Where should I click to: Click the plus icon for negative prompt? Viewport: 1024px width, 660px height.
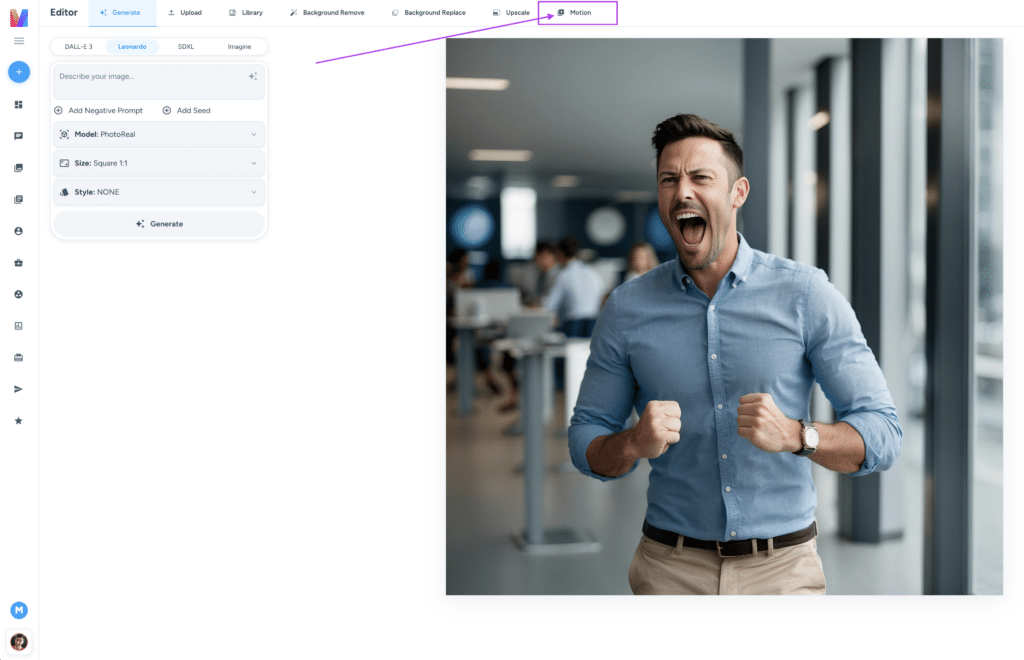(x=58, y=110)
